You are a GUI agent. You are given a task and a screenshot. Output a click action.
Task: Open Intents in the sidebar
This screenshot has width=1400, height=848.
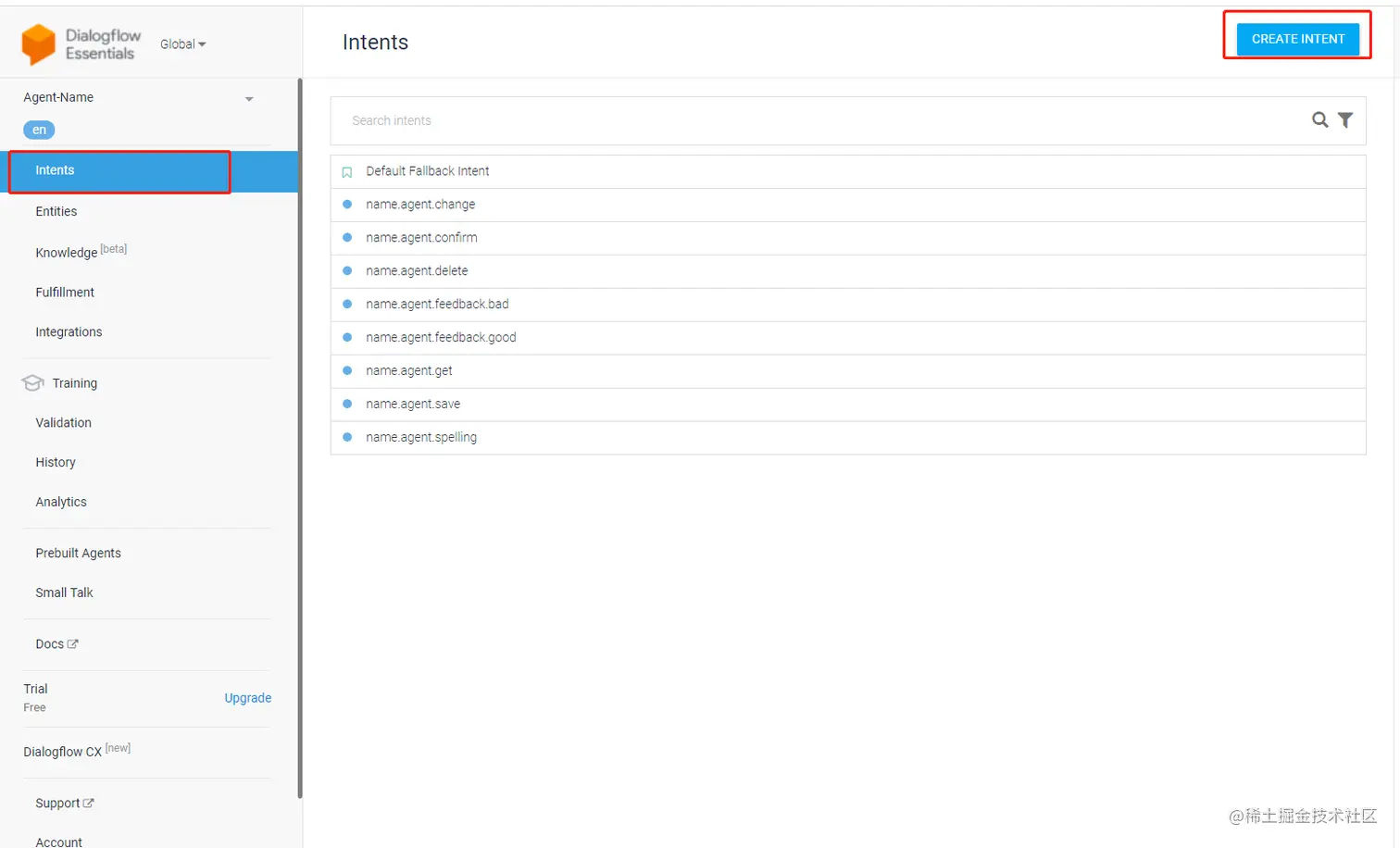[148, 170]
